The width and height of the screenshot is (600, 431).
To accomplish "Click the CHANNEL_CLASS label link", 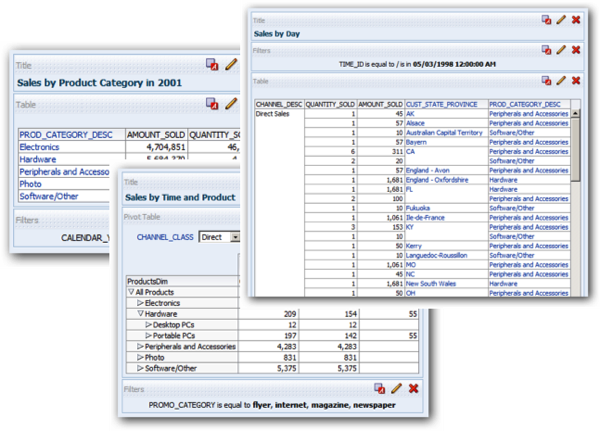I will click(x=165, y=237).
